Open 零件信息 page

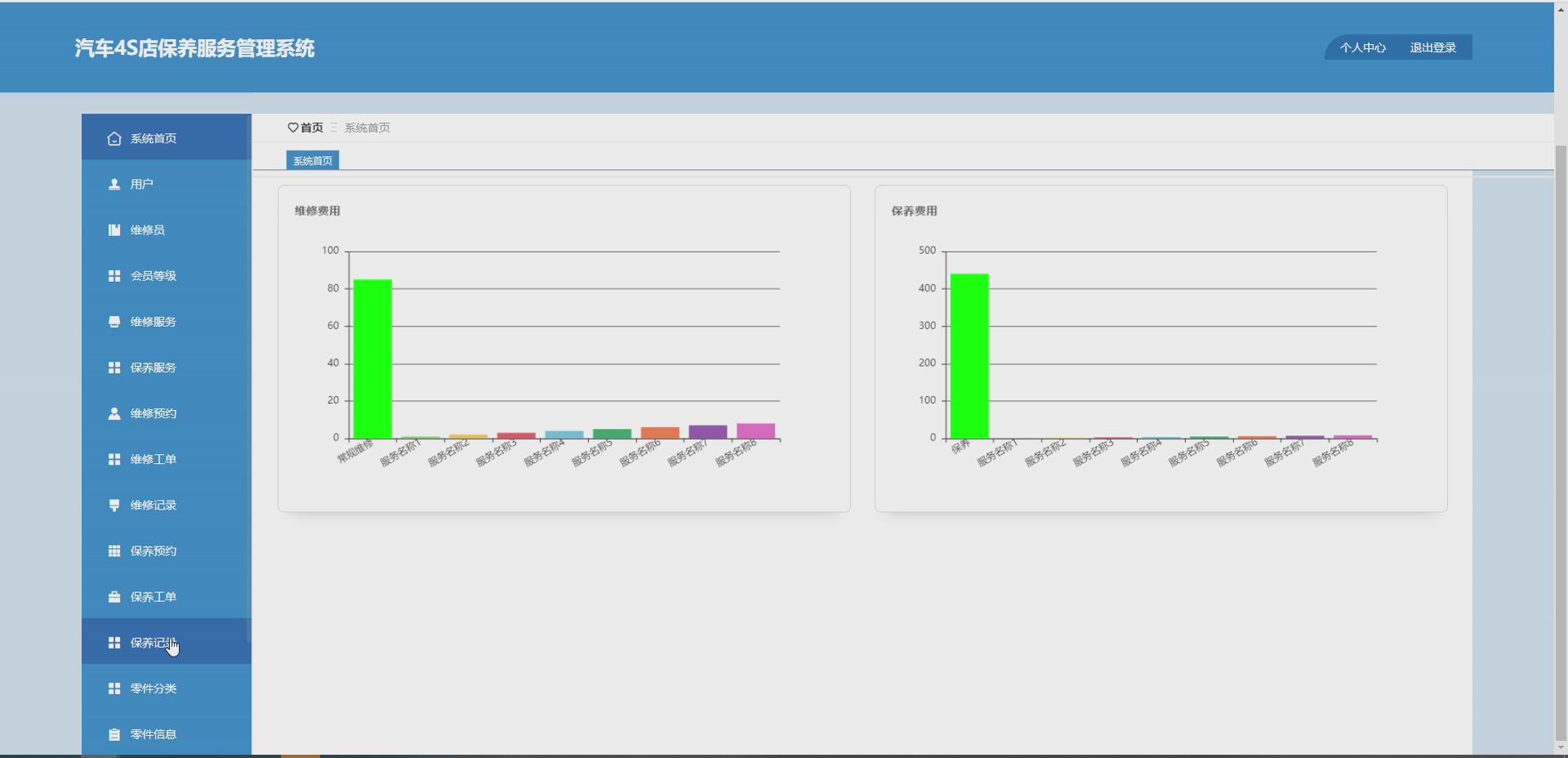pos(166,734)
